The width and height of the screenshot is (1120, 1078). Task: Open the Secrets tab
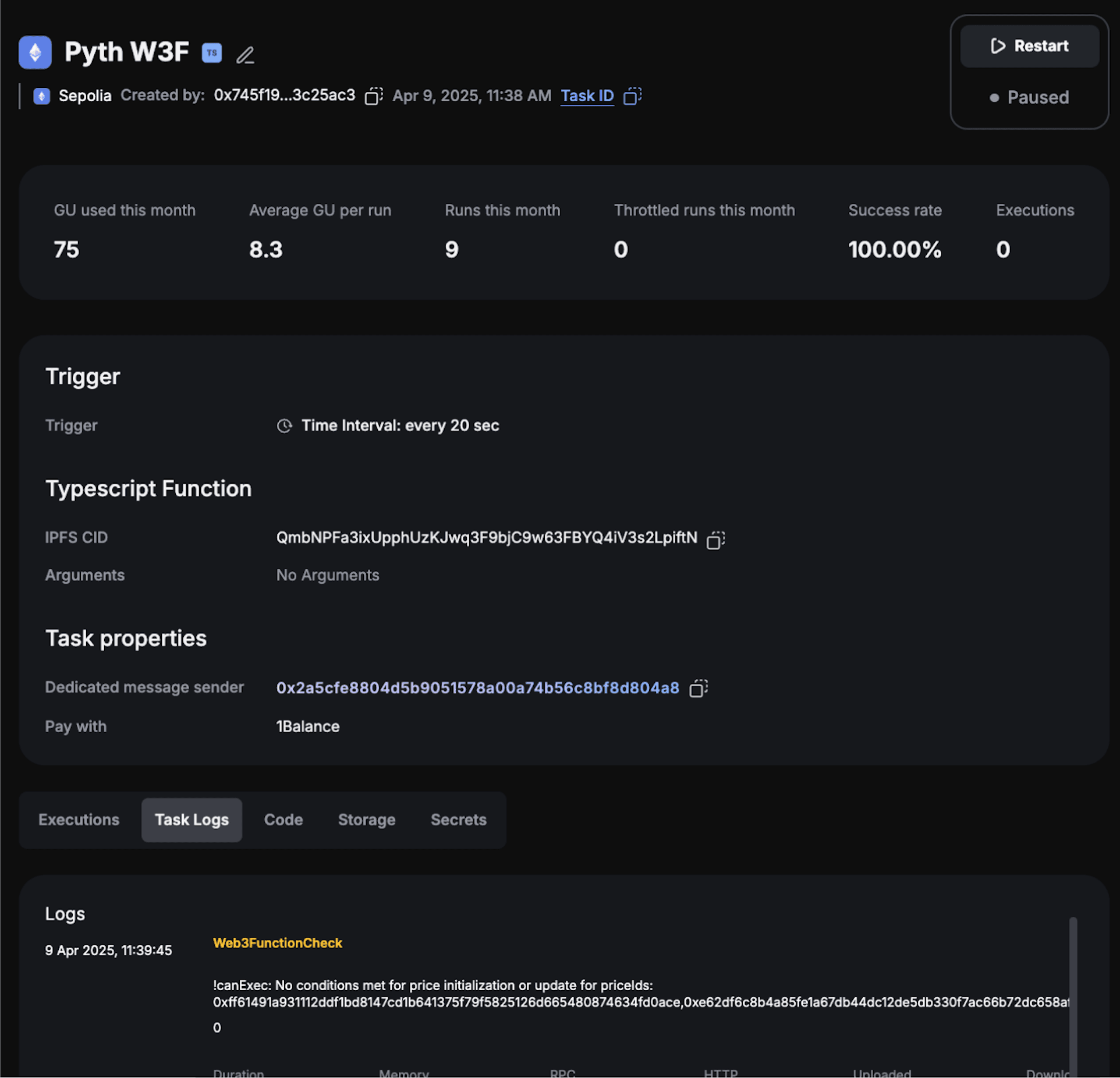point(459,820)
